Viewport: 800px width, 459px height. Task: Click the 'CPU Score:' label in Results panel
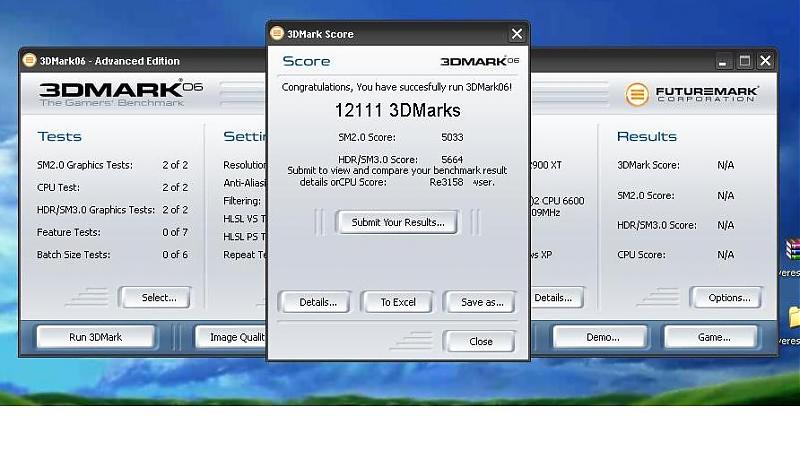pyautogui.click(x=641, y=255)
